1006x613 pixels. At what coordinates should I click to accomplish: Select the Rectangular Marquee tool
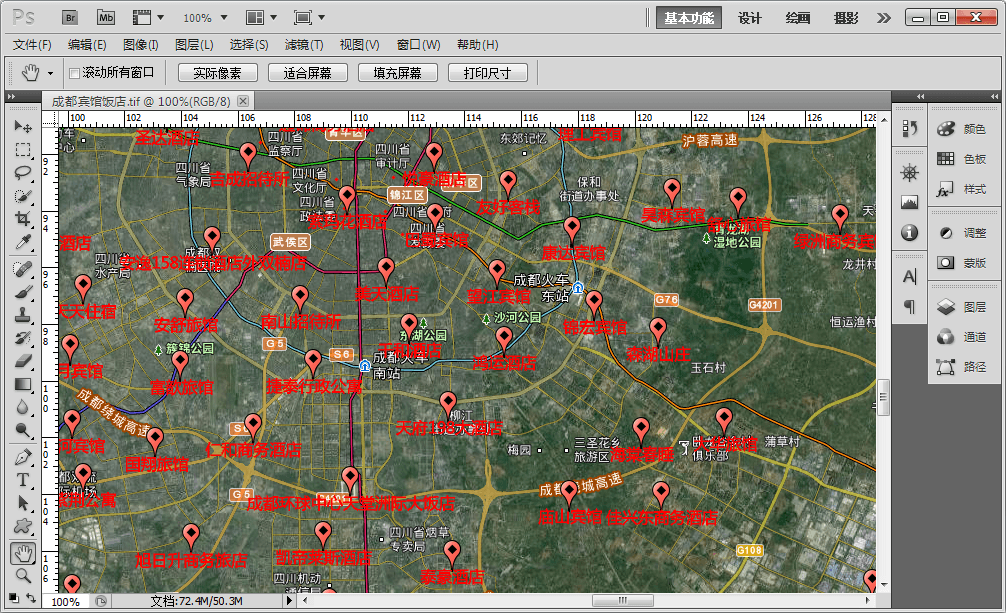tap(23, 150)
